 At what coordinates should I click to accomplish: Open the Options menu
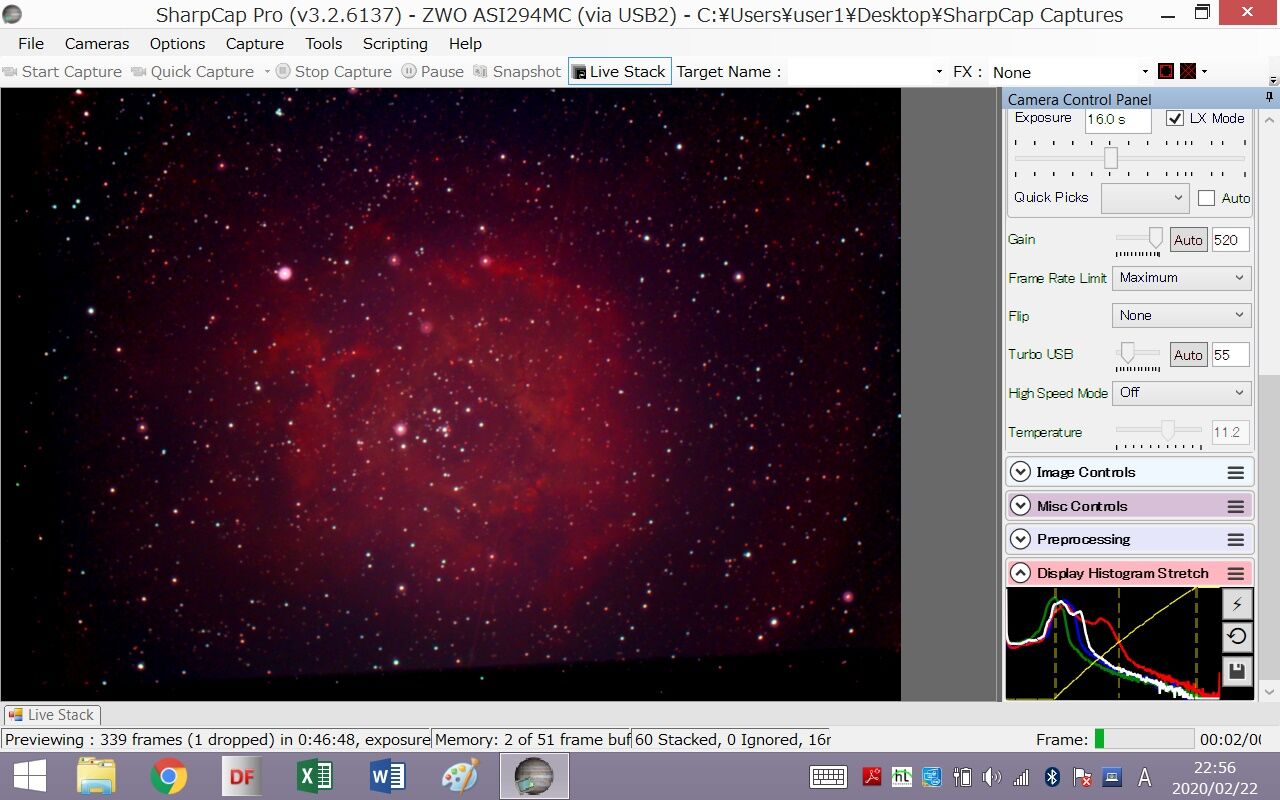(177, 44)
